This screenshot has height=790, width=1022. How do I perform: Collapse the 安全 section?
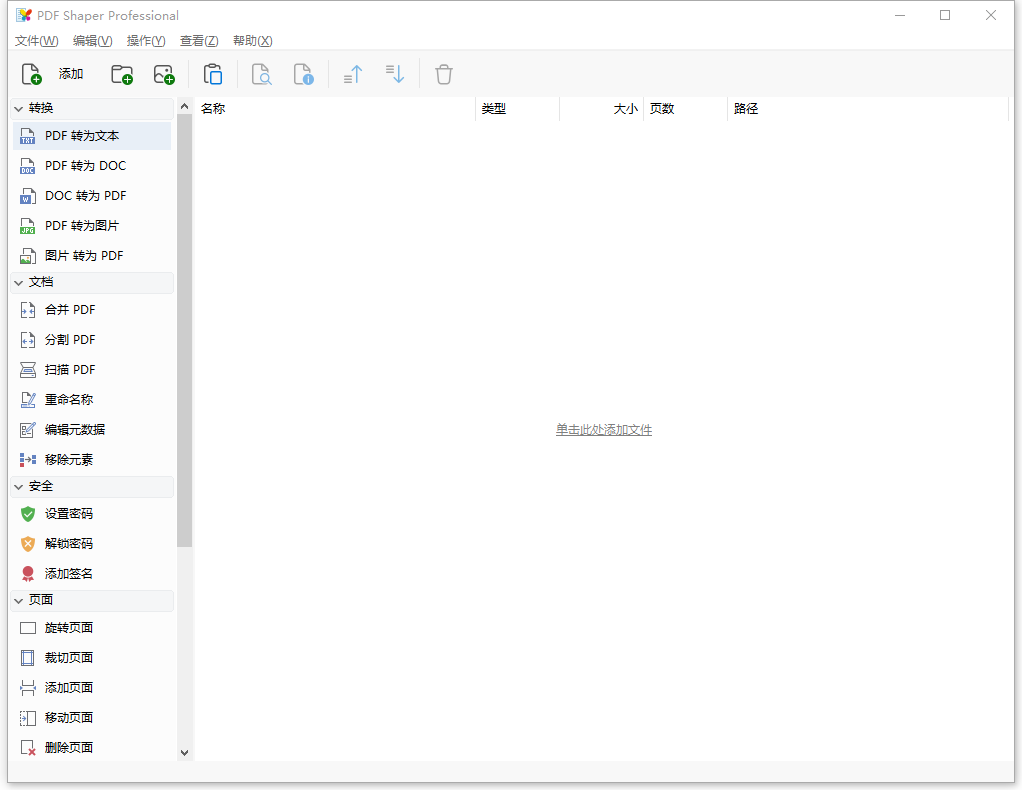19,486
